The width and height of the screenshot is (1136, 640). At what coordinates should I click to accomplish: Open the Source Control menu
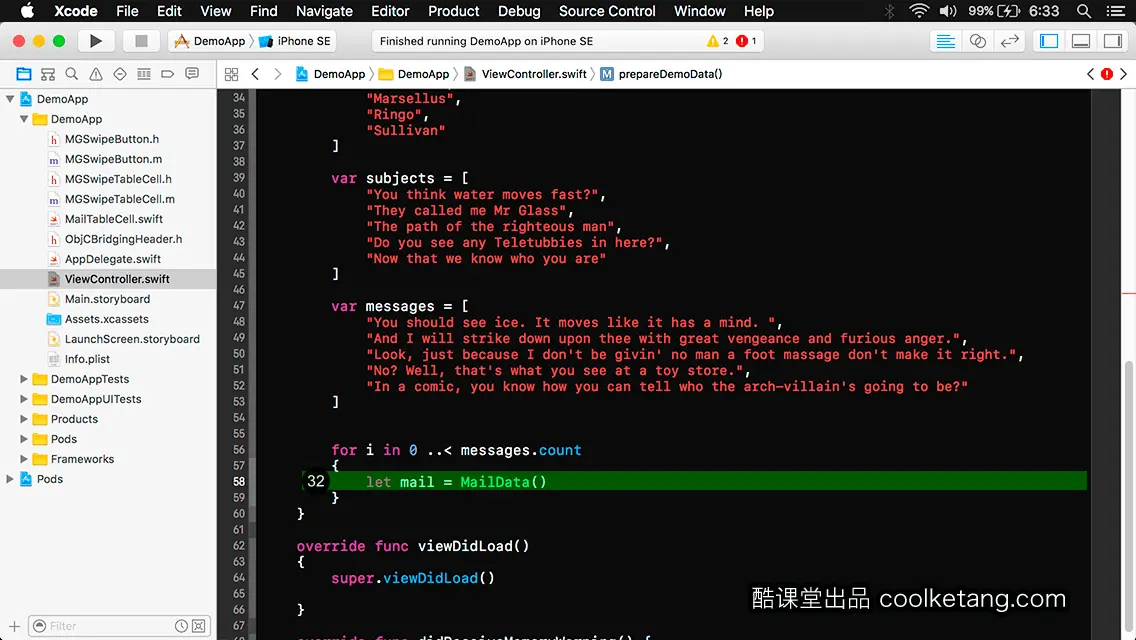[607, 11]
